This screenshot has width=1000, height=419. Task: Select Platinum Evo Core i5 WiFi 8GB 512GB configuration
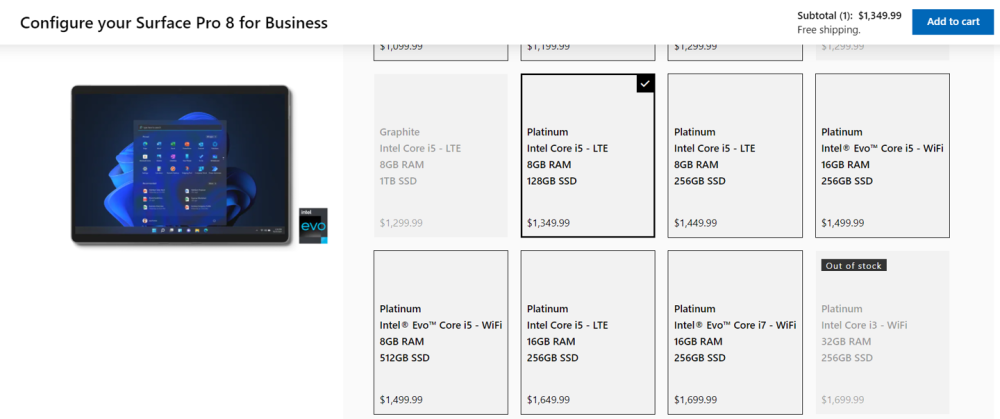point(440,332)
